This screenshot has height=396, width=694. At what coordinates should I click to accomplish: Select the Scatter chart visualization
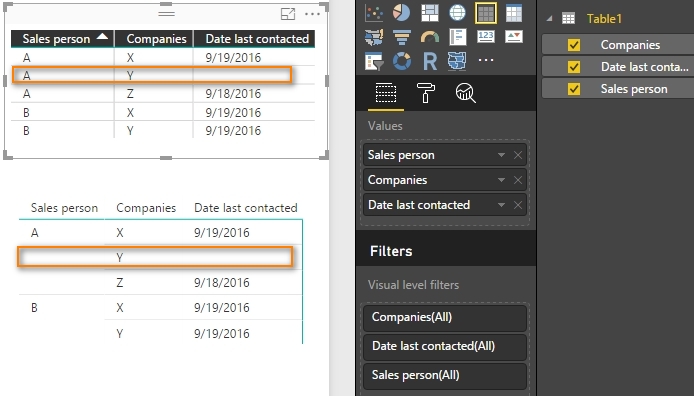pos(374,13)
